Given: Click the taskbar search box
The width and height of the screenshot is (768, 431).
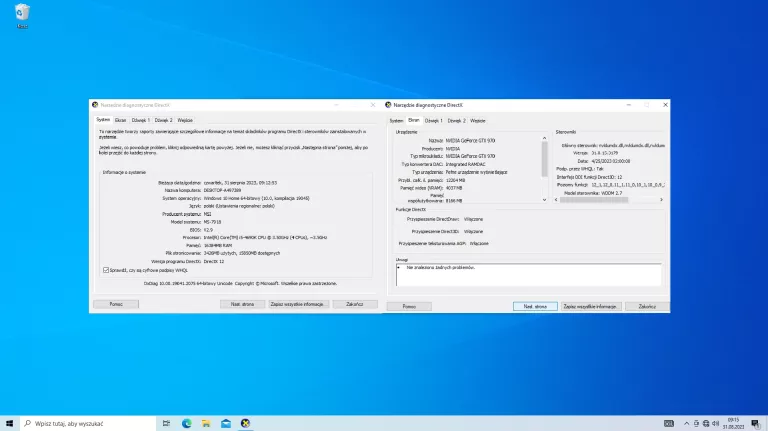Looking at the screenshot, I should tap(88, 423).
